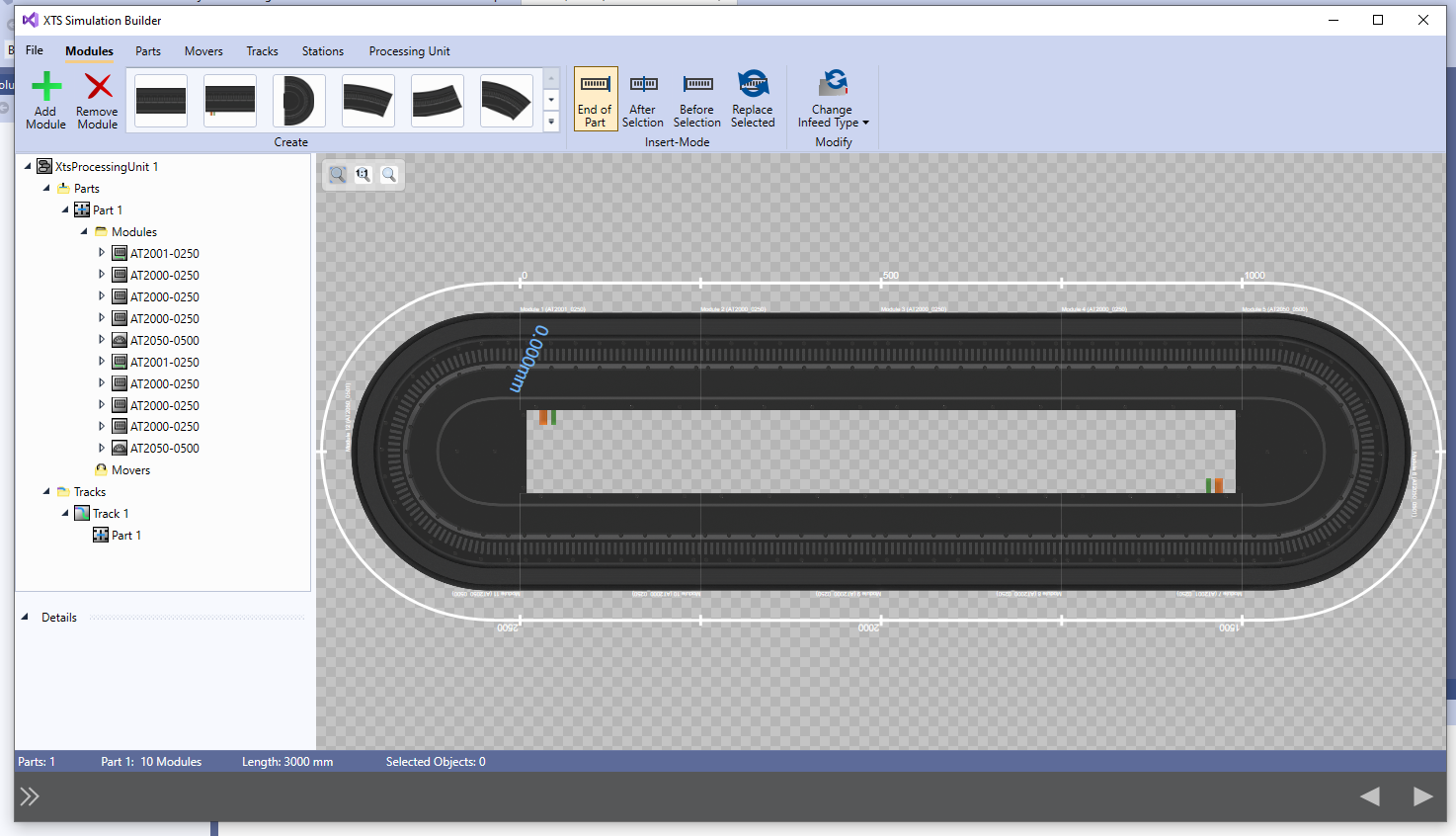Image resolution: width=1456 pixels, height=836 pixels.
Task: Click the Remove Module red X icon
Action: coord(99,87)
